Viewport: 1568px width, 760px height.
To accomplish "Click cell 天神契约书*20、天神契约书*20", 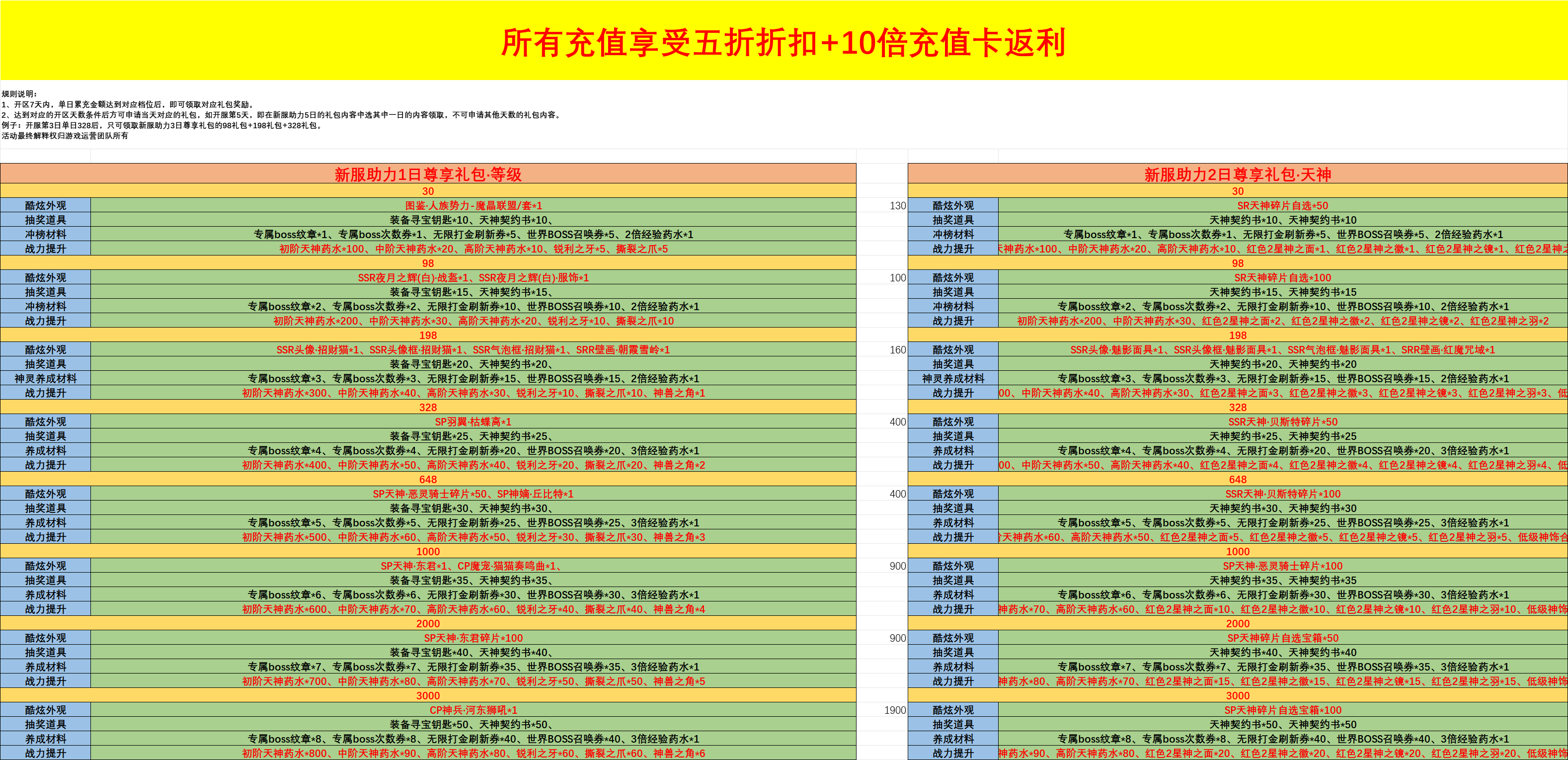I will pyautogui.click(x=1282, y=364).
